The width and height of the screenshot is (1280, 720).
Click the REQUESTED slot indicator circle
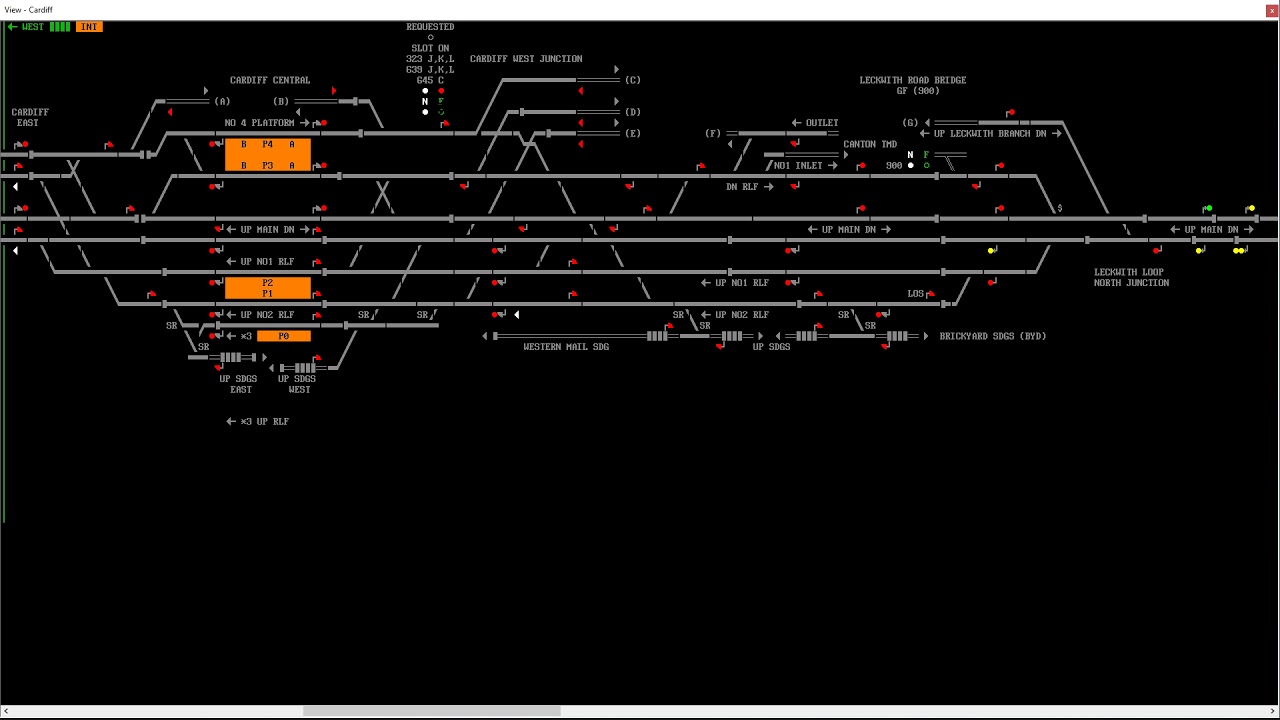(430, 38)
